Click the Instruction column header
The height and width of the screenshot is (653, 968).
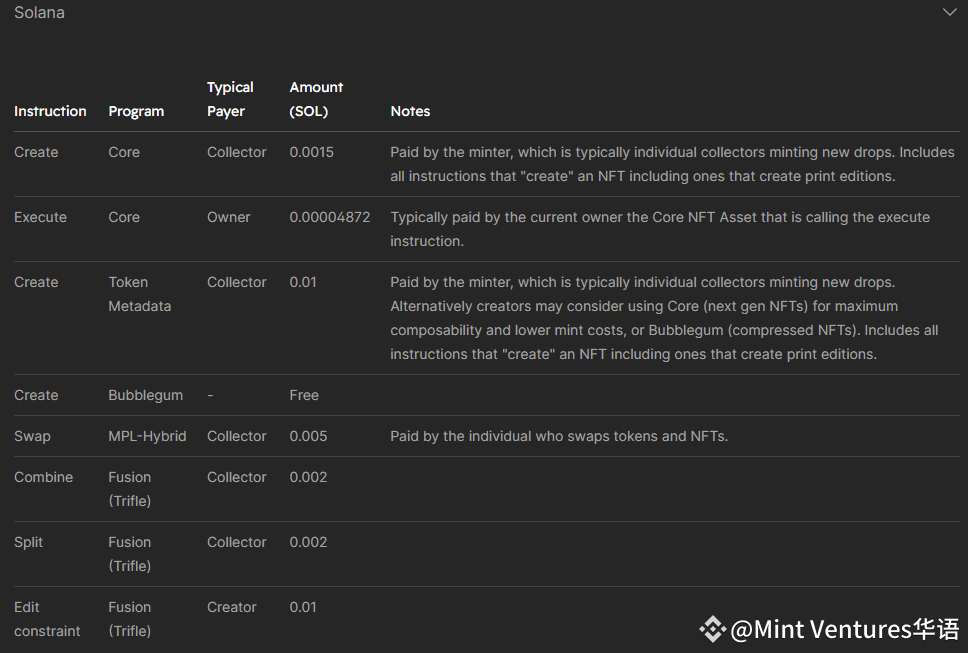50,111
